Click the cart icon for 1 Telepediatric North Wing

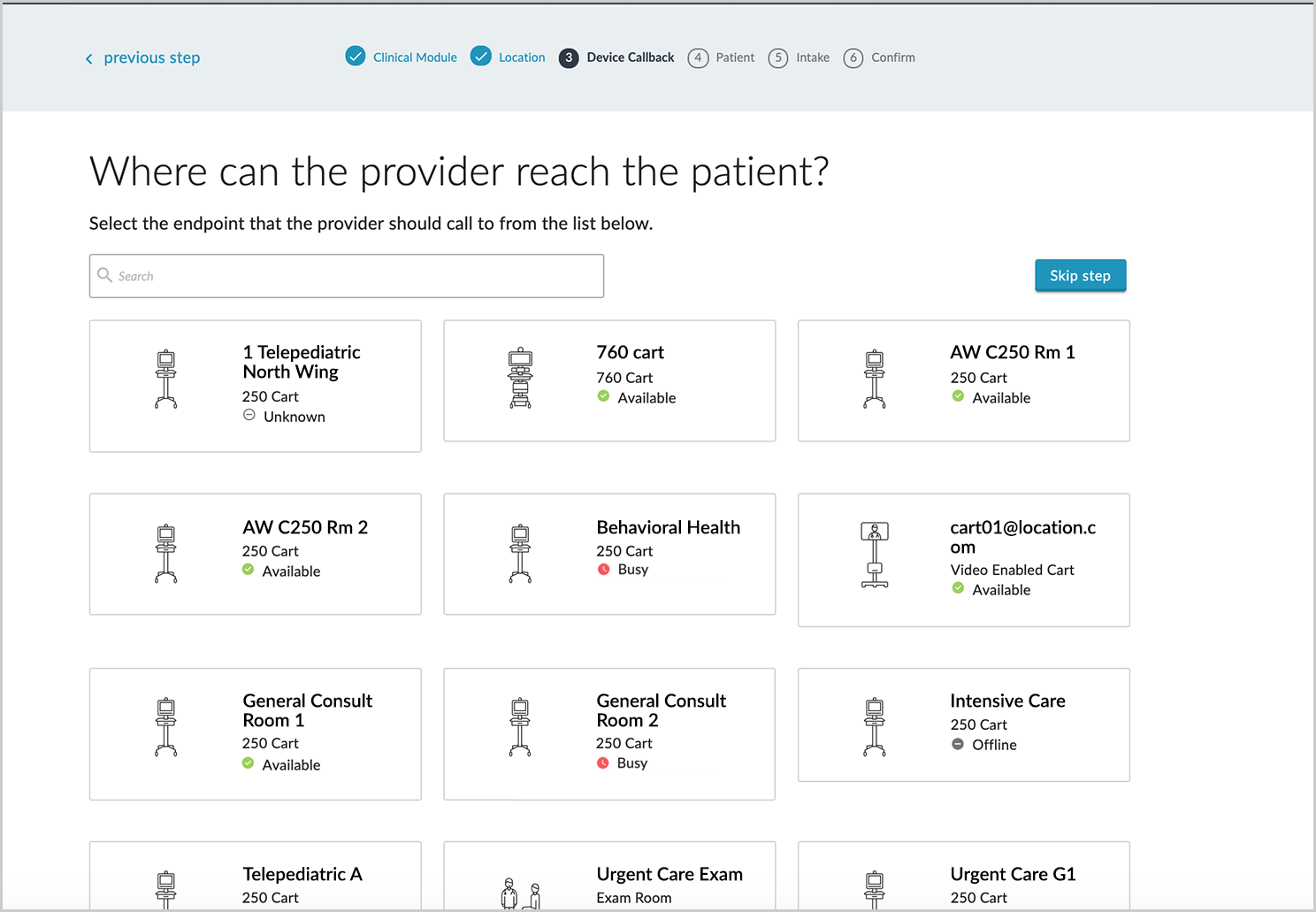[x=166, y=379]
